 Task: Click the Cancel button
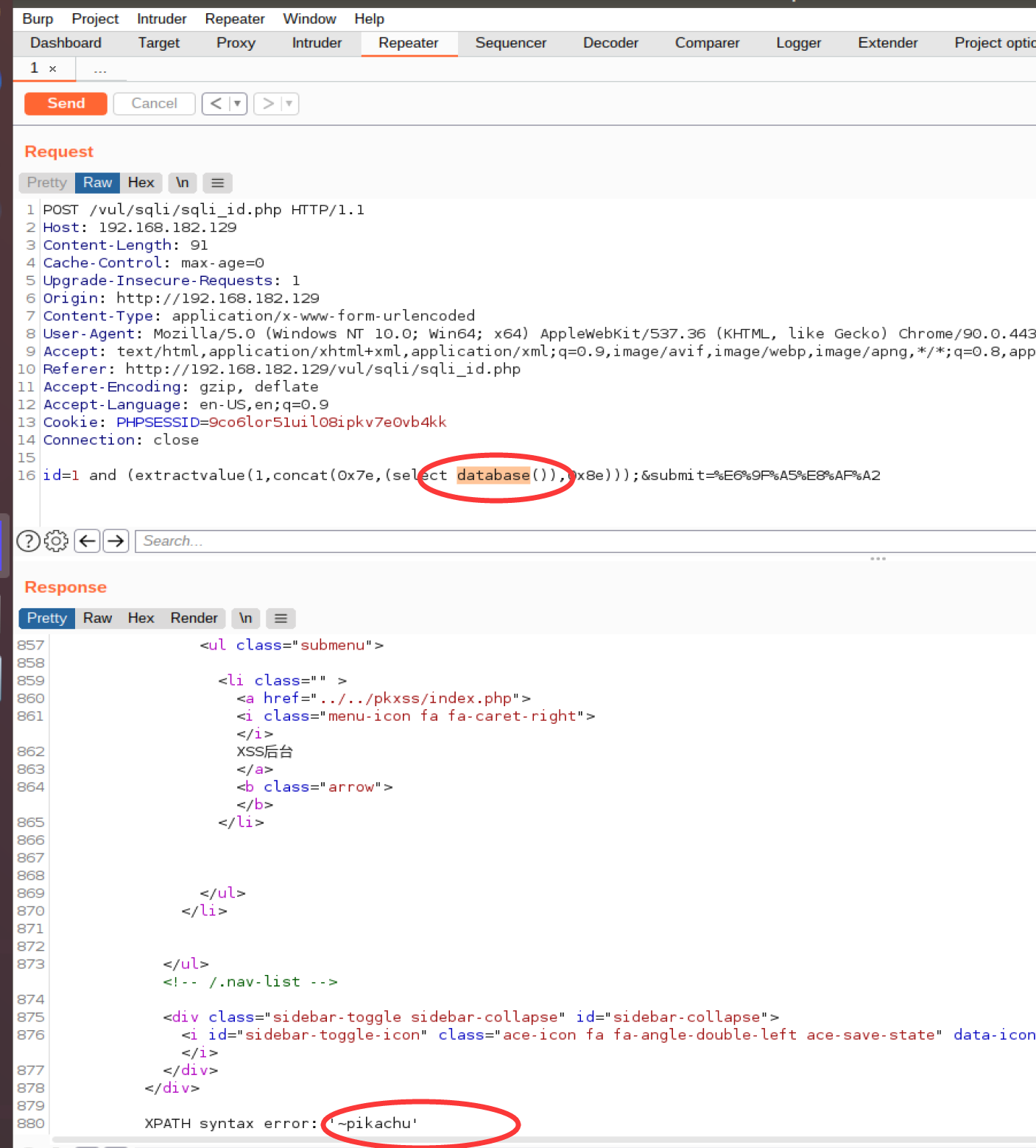[154, 103]
